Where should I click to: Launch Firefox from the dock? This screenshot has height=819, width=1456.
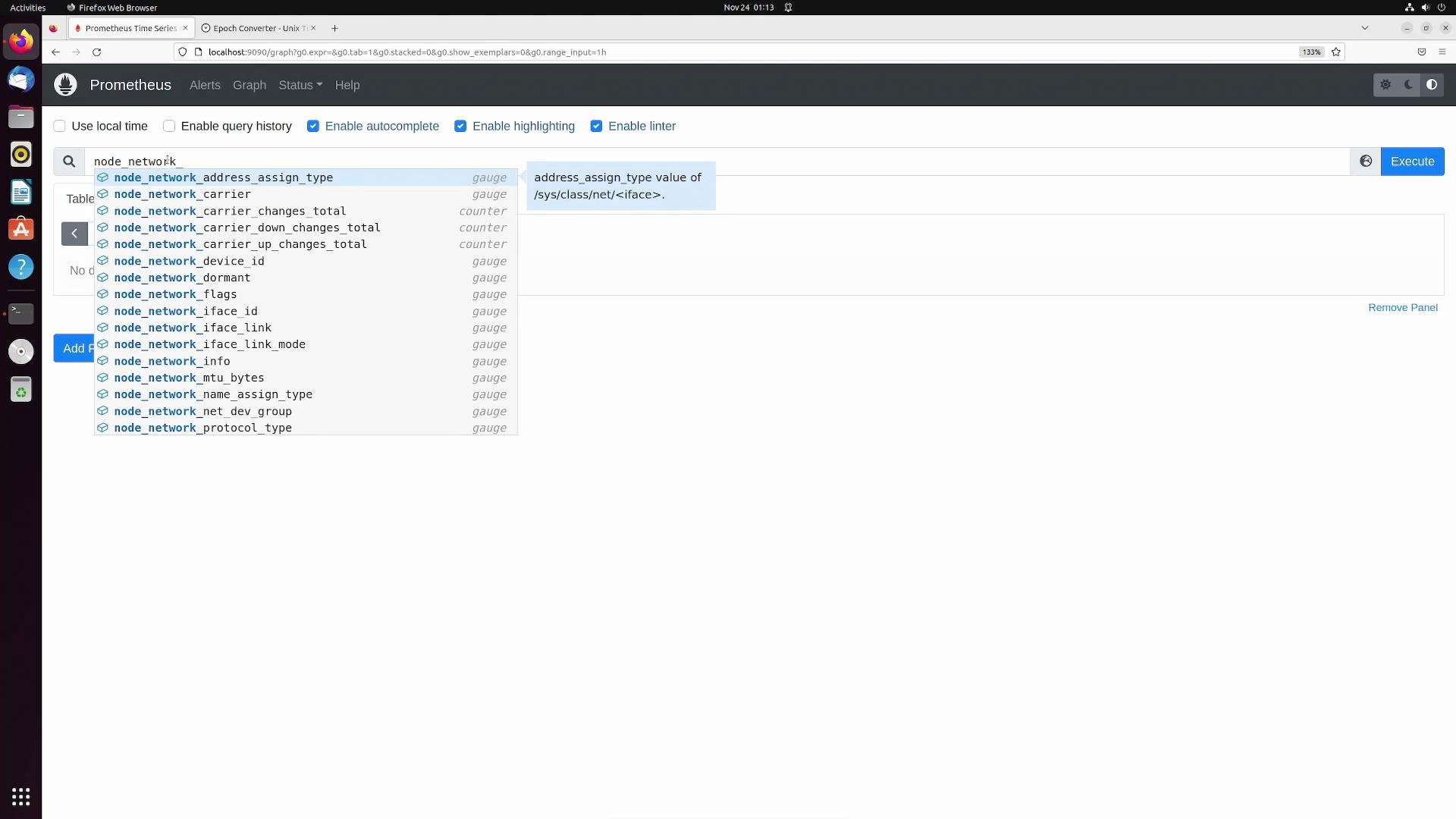21,41
